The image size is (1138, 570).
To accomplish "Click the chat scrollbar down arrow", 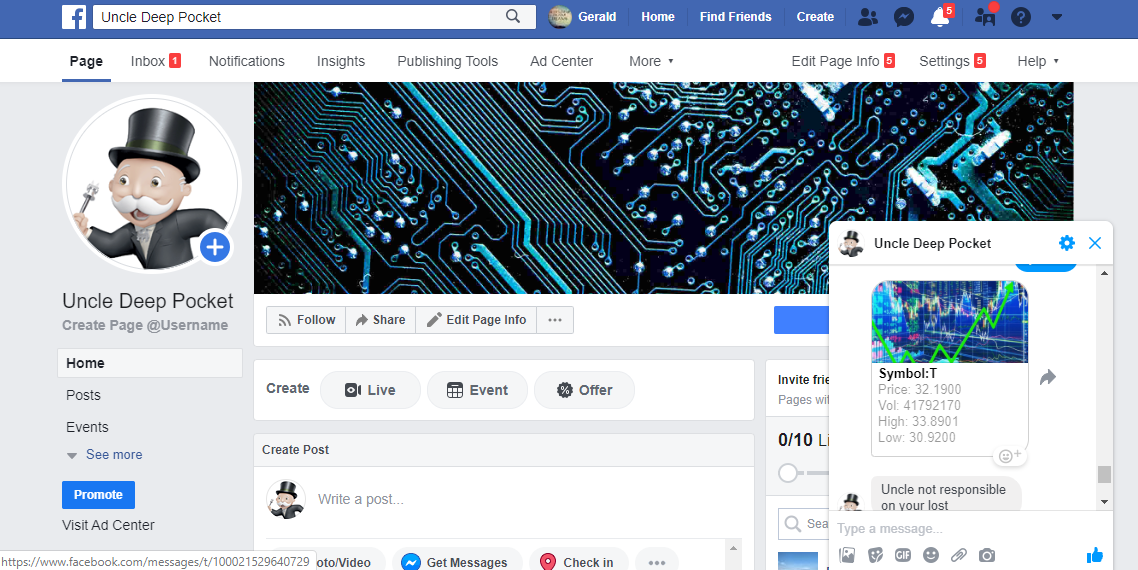I will [1105, 502].
